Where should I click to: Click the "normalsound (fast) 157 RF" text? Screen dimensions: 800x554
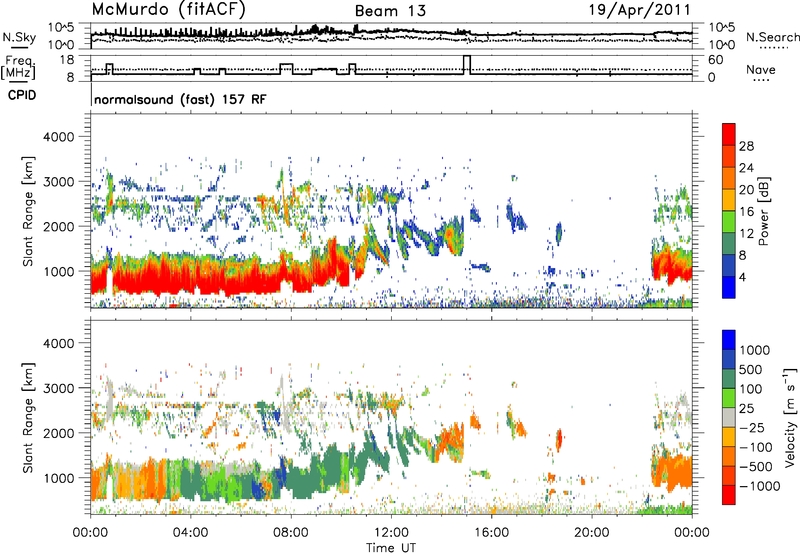pos(180,99)
